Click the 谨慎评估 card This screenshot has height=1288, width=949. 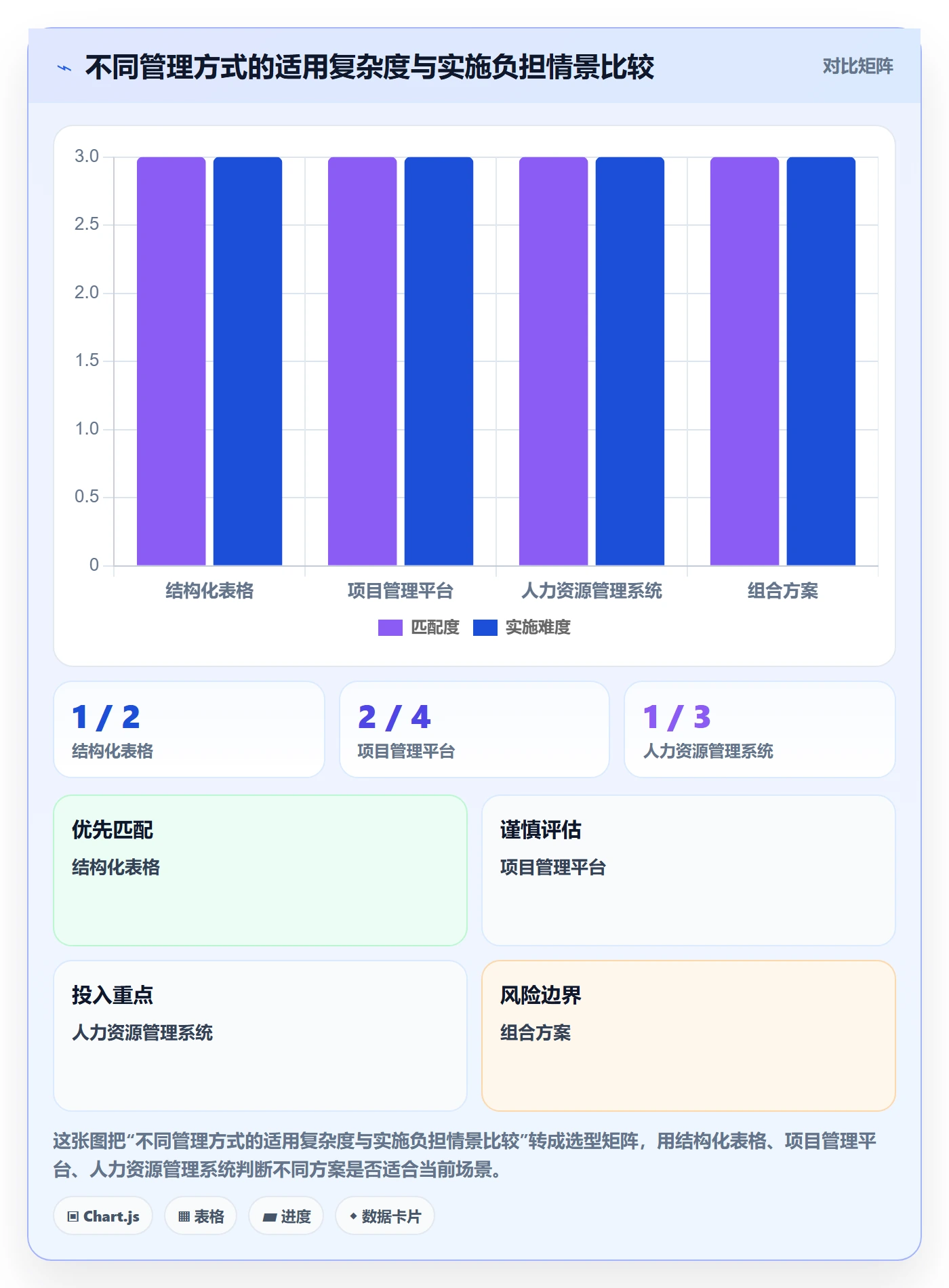(x=689, y=870)
